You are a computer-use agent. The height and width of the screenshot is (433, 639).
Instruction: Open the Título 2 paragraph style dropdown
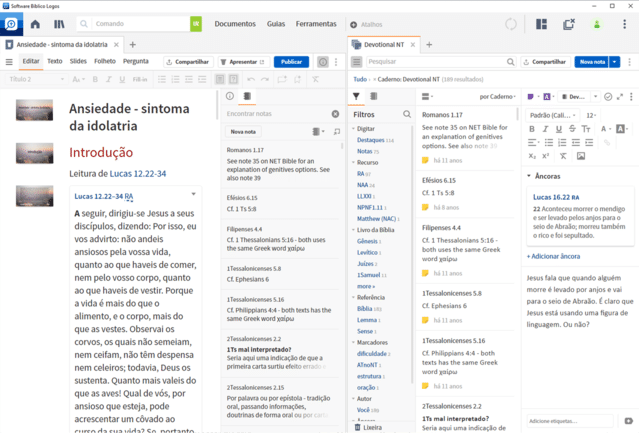[36, 79]
